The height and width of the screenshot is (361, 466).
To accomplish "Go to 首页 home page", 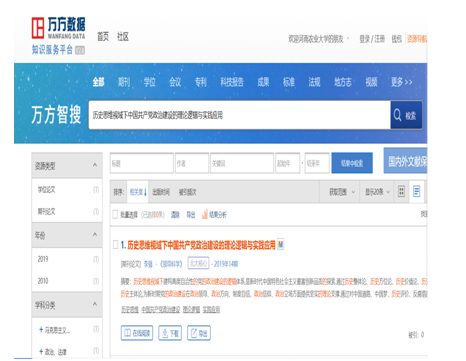I will (103, 36).
